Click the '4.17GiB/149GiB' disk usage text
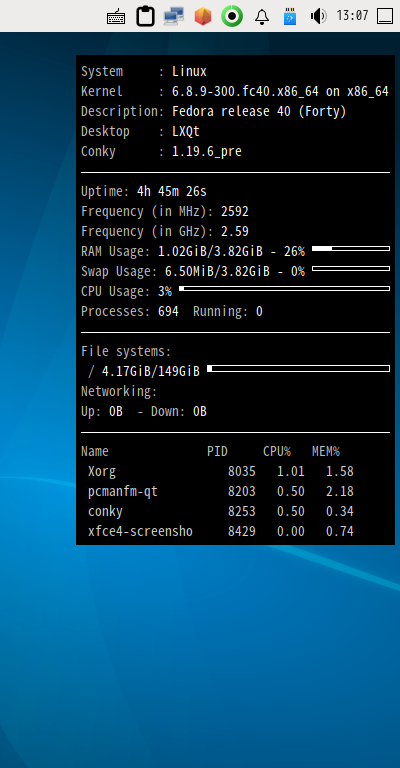 point(151,372)
